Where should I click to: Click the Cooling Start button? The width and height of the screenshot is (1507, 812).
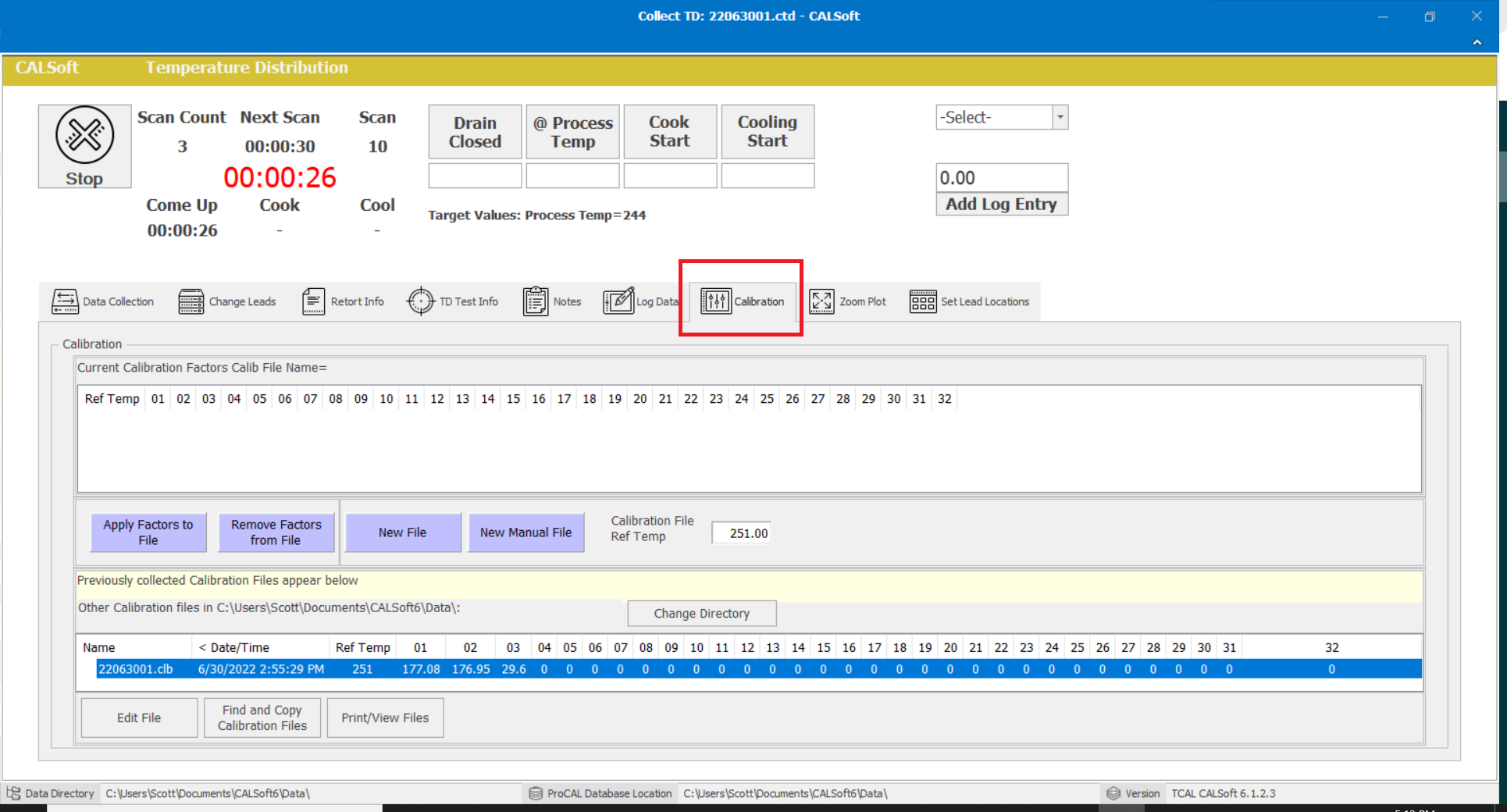768,132
